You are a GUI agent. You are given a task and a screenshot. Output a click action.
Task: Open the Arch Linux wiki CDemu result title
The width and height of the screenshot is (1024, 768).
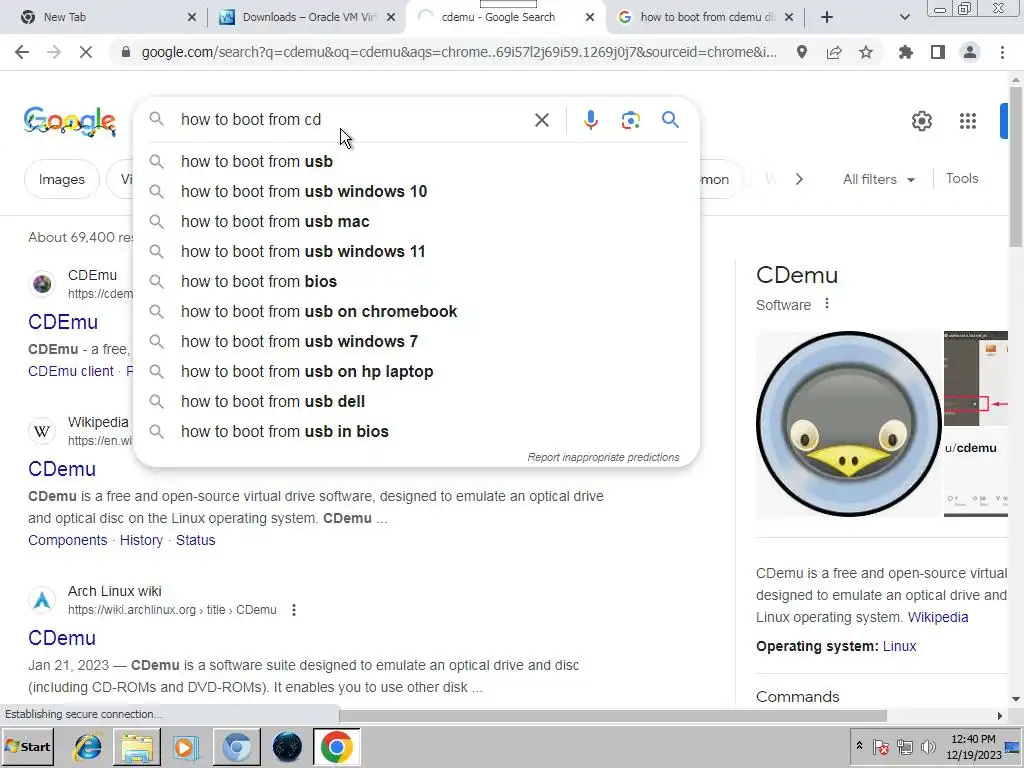tap(62, 638)
